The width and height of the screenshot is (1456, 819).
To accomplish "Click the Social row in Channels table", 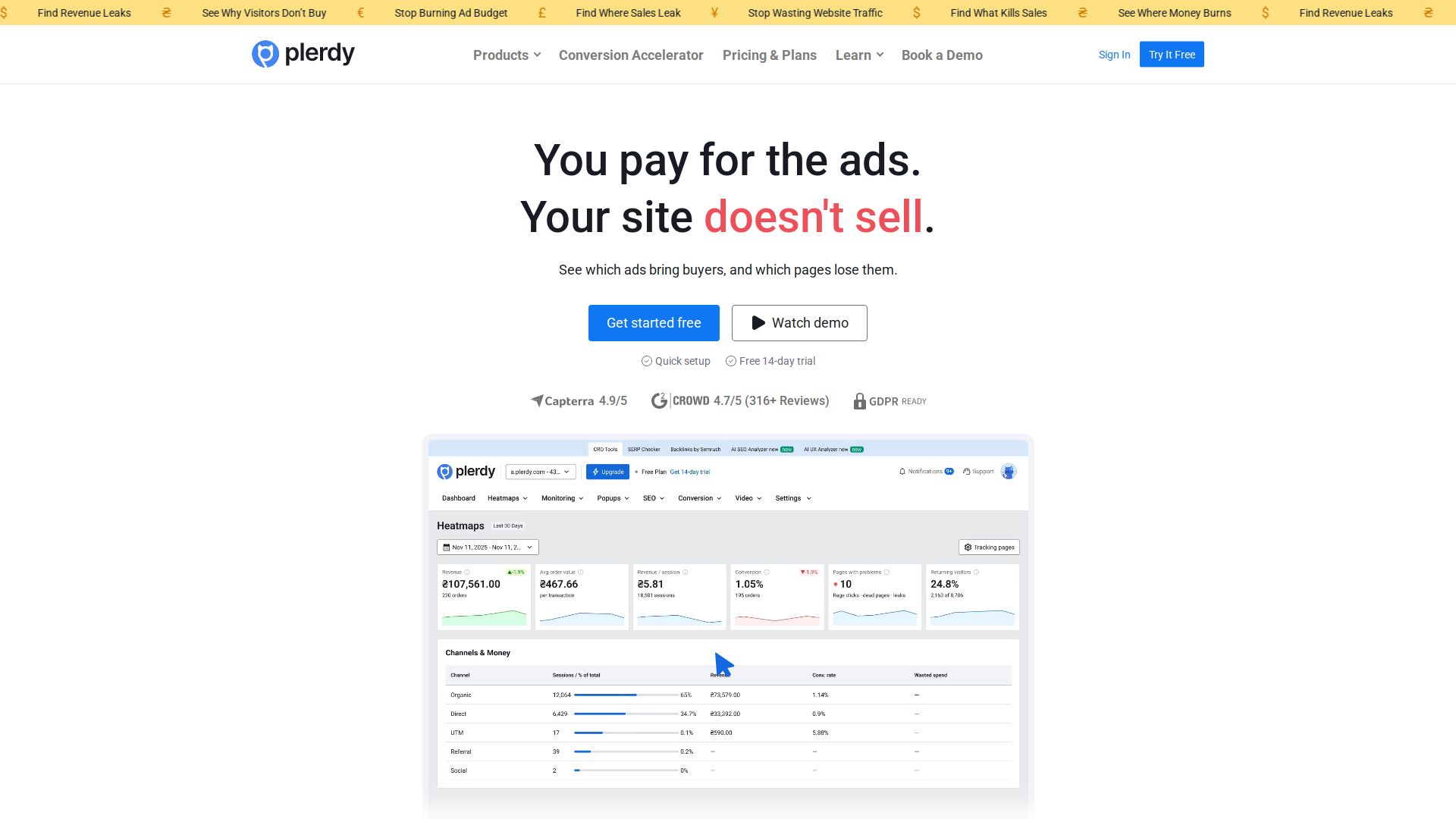I will [x=728, y=770].
